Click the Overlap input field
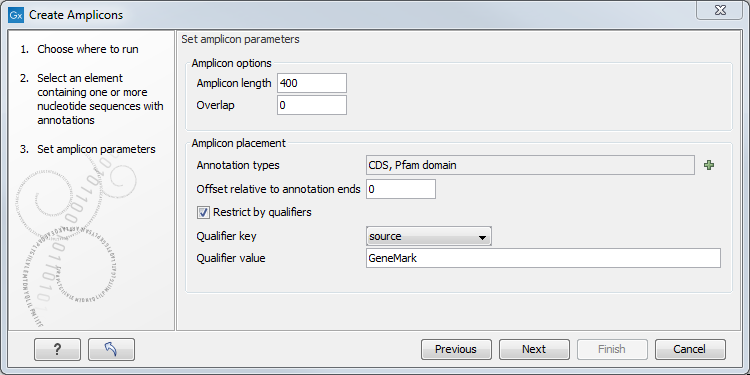 [312, 105]
